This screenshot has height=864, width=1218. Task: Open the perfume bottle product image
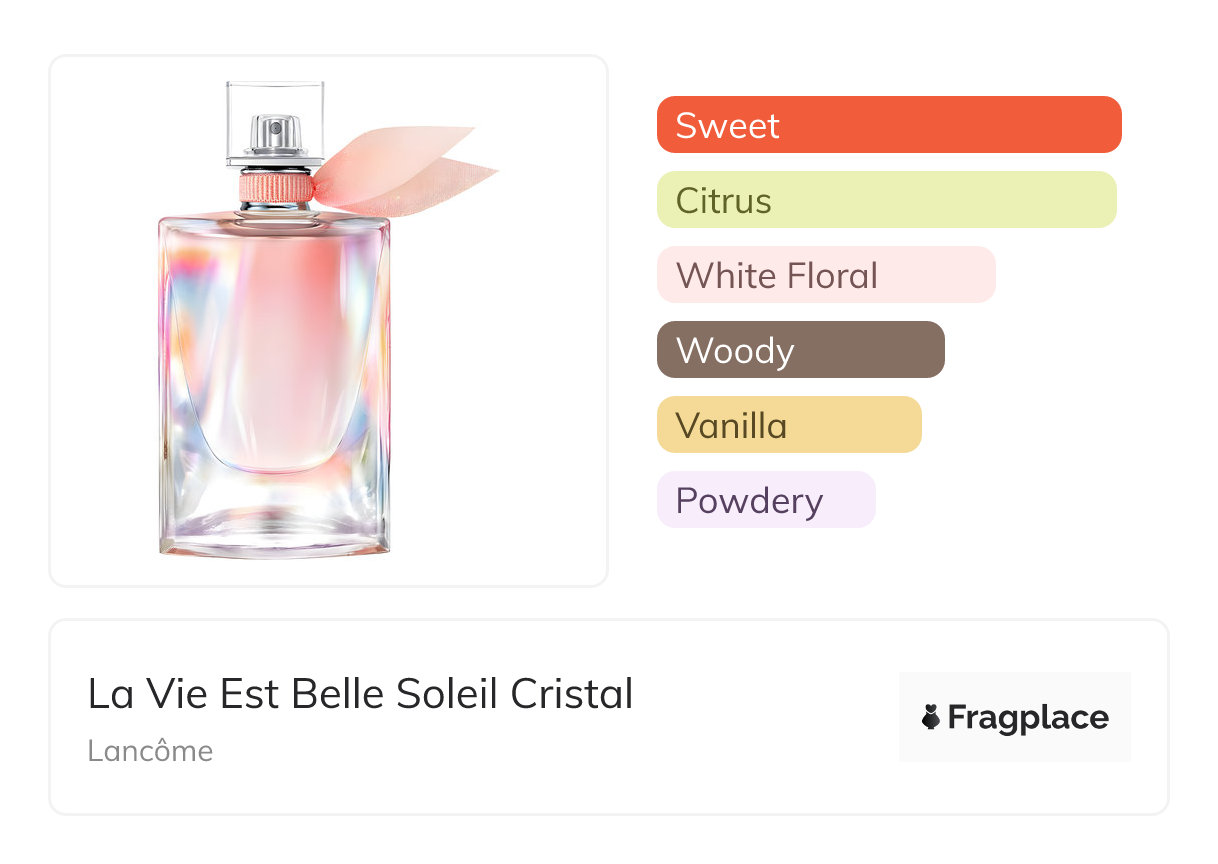[x=274, y=380]
